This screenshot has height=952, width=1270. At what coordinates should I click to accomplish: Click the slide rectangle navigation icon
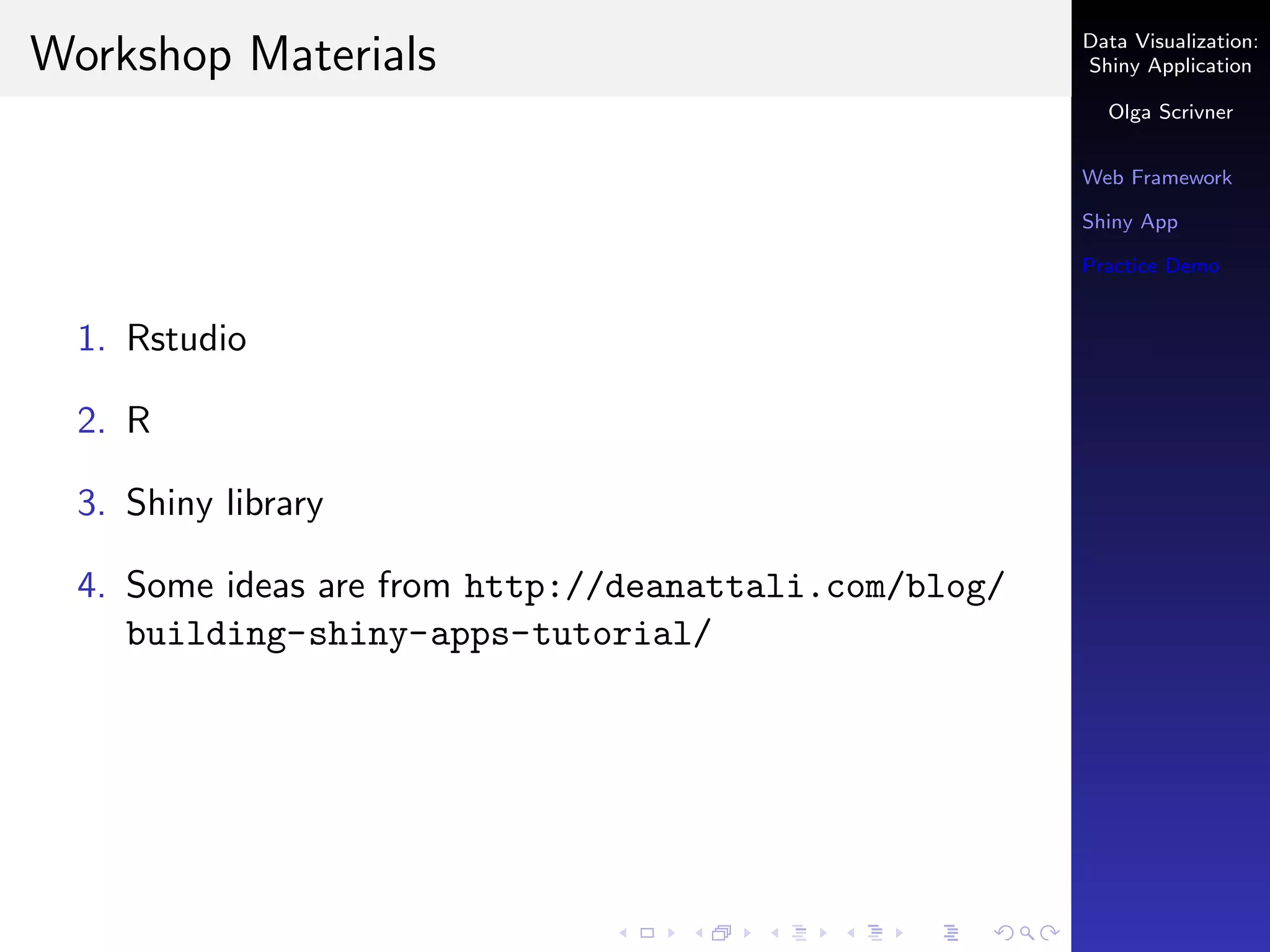click(x=647, y=933)
